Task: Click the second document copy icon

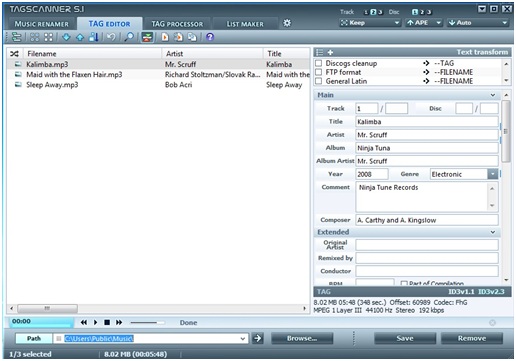Action: point(178,37)
